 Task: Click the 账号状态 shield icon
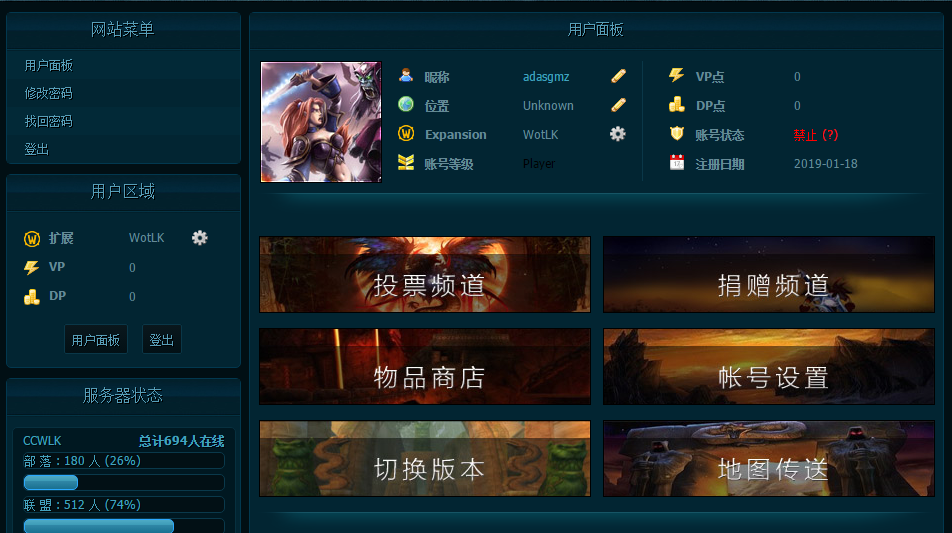click(677, 134)
